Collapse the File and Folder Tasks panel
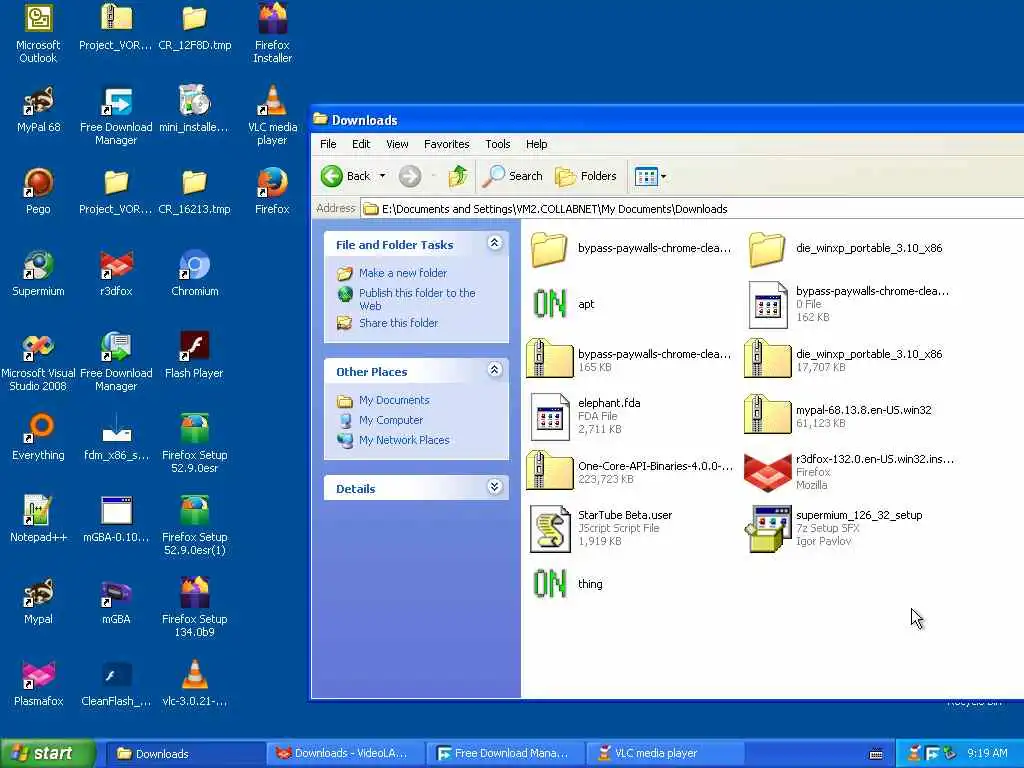 494,244
